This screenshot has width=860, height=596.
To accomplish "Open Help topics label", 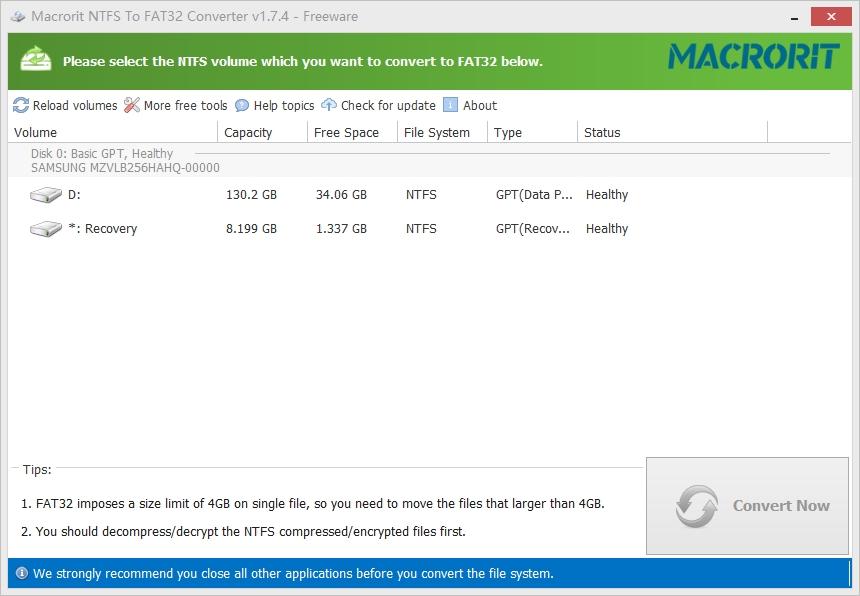I will 284,106.
